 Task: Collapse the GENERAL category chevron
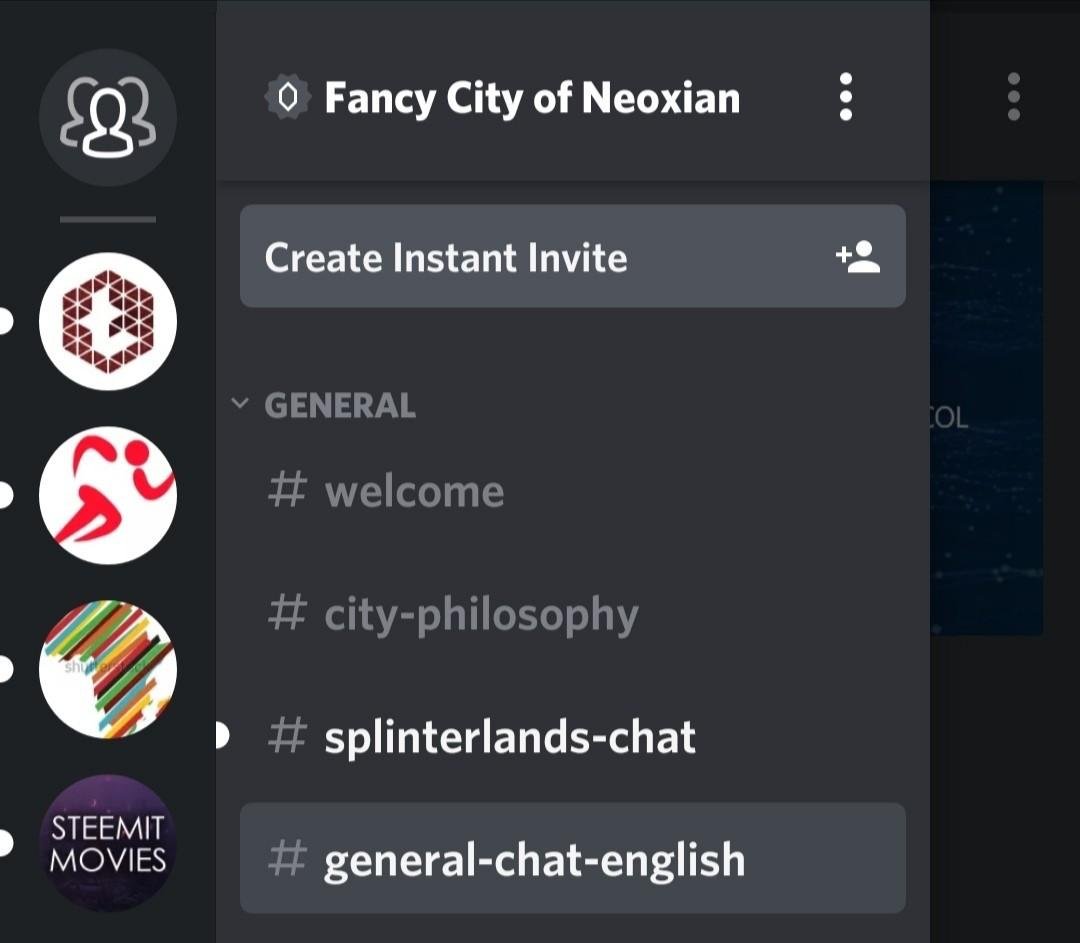[x=239, y=404]
